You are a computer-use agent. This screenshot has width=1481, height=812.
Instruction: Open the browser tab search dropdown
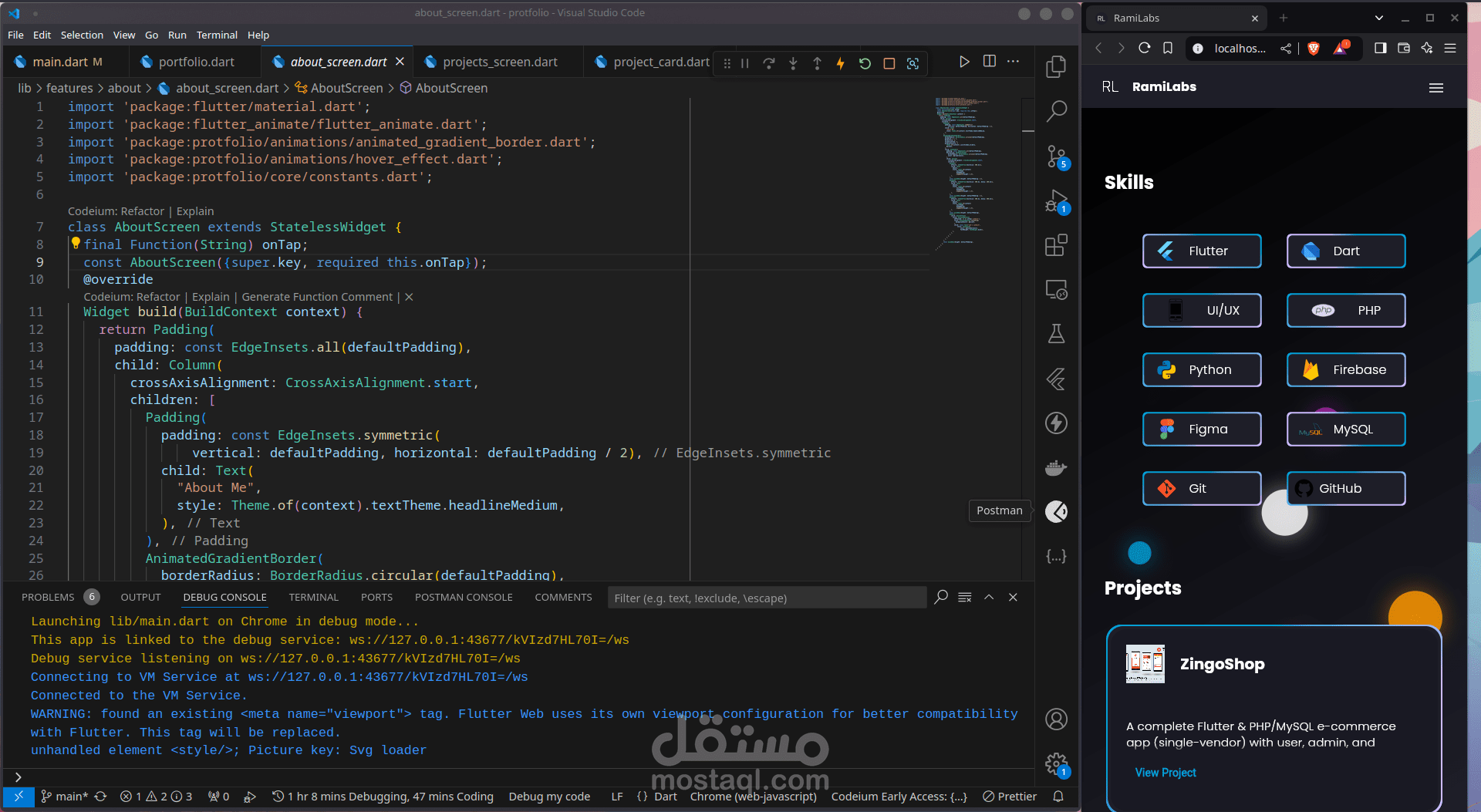1379,18
